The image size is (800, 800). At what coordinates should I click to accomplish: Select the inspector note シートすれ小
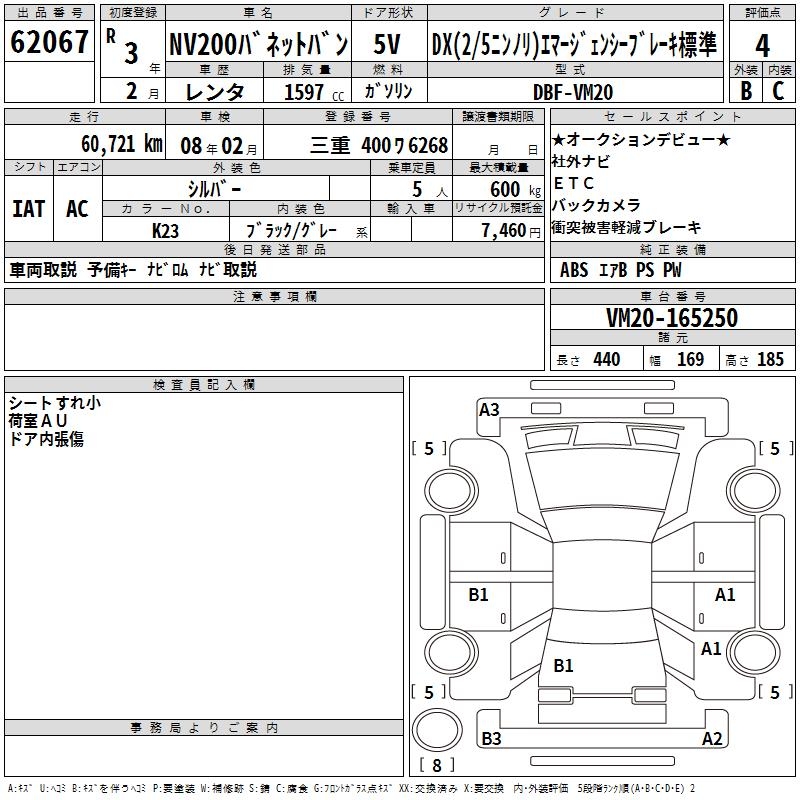pos(55,403)
